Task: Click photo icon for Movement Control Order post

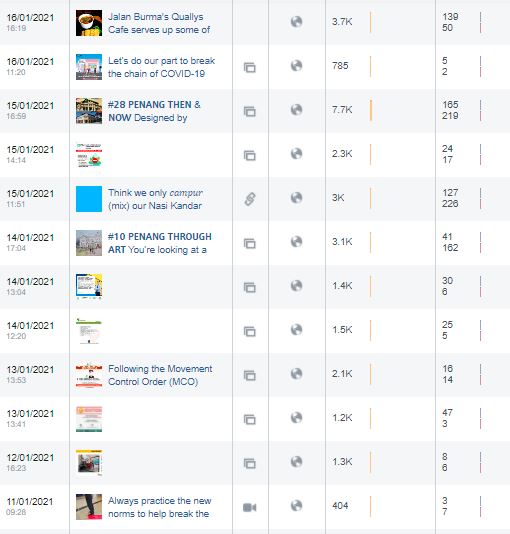Action: click(x=250, y=375)
